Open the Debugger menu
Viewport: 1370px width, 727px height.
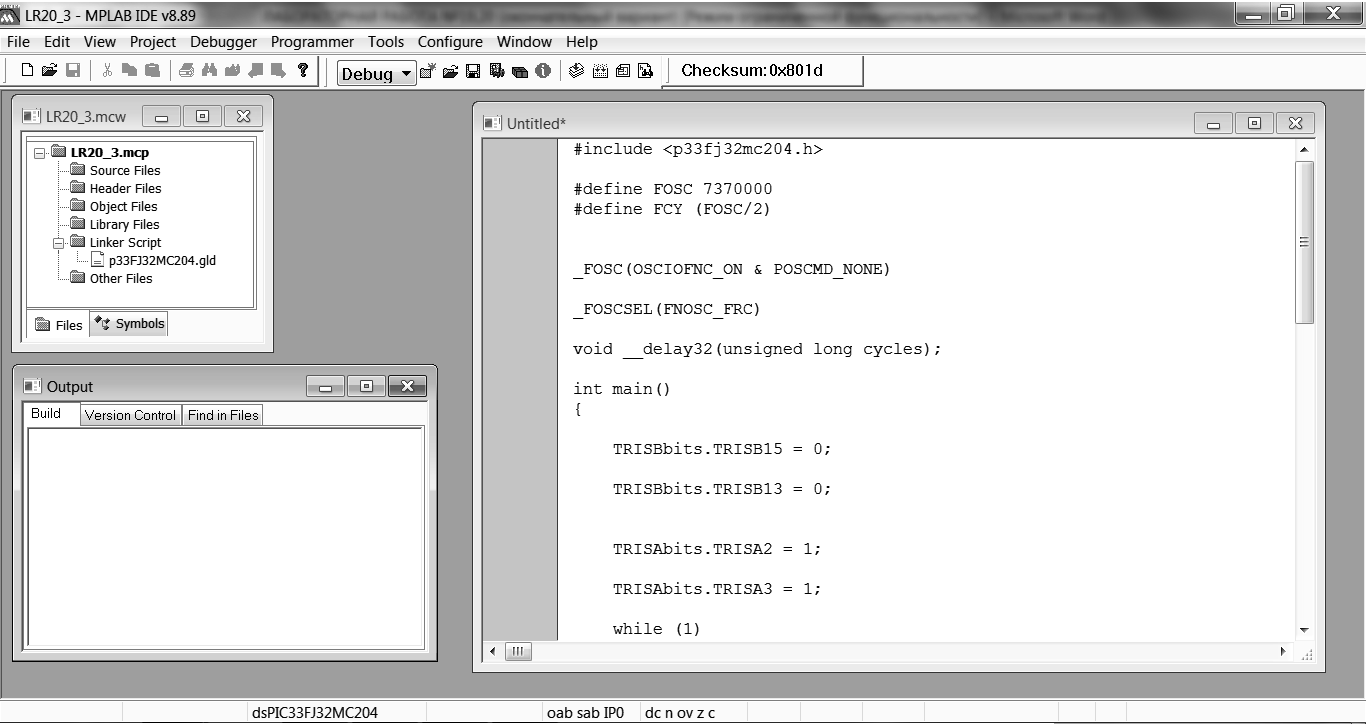224,42
